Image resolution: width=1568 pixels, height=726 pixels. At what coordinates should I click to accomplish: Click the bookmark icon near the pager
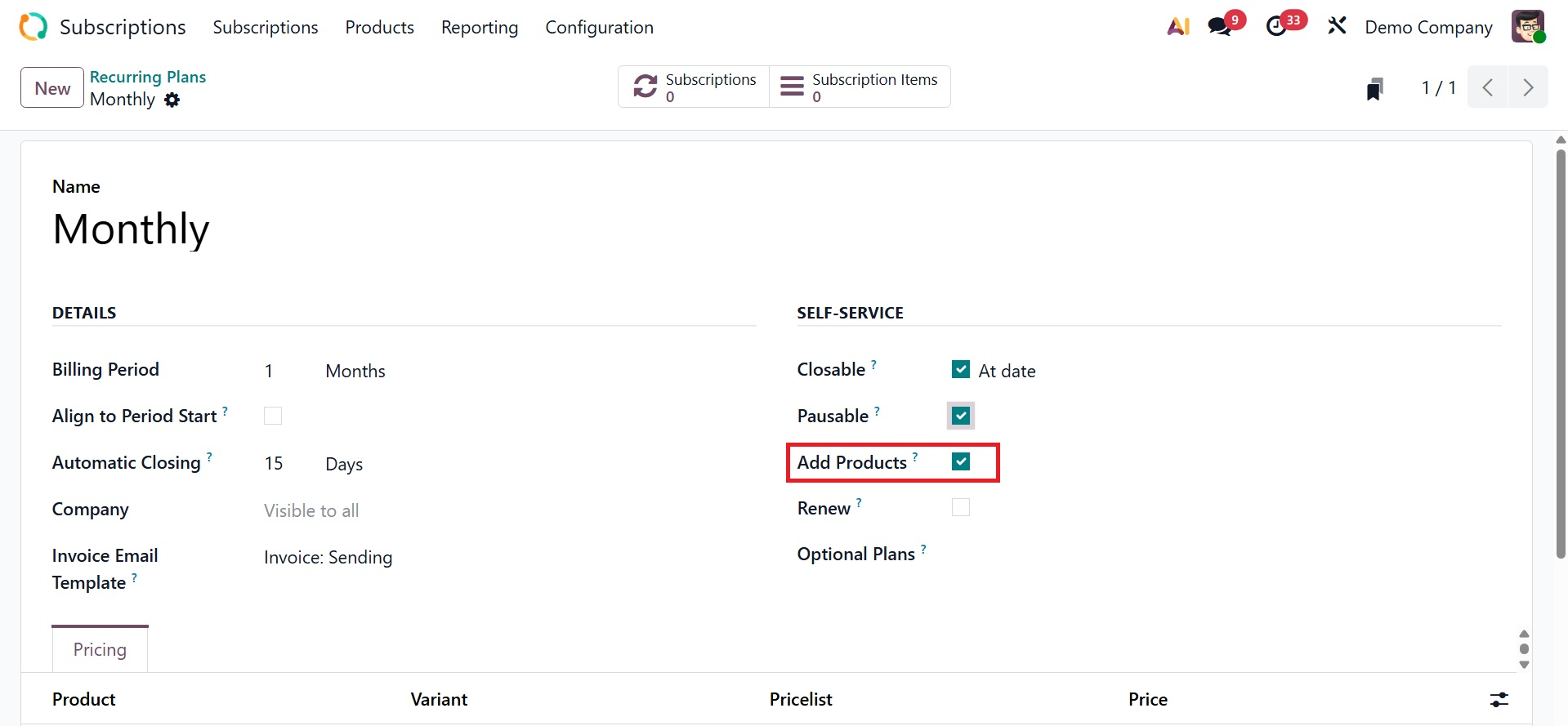click(1375, 88)
